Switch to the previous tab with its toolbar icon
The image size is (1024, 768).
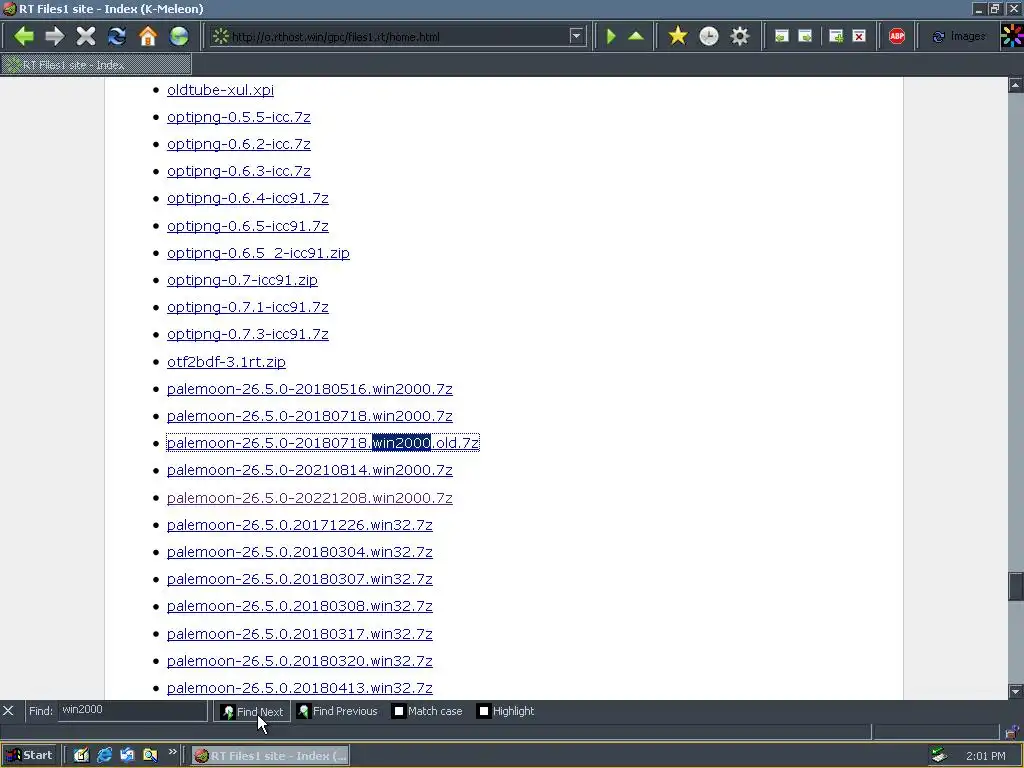click(782, 36)
